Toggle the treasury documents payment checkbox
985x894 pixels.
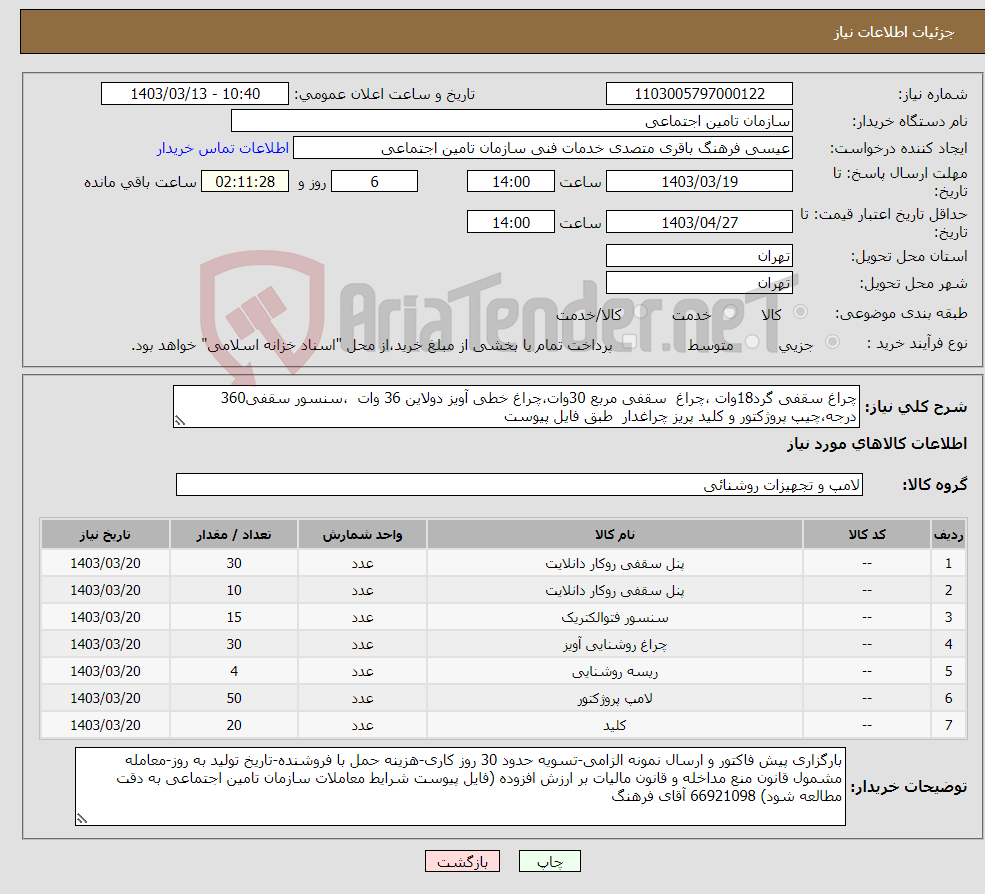(629, 341)
